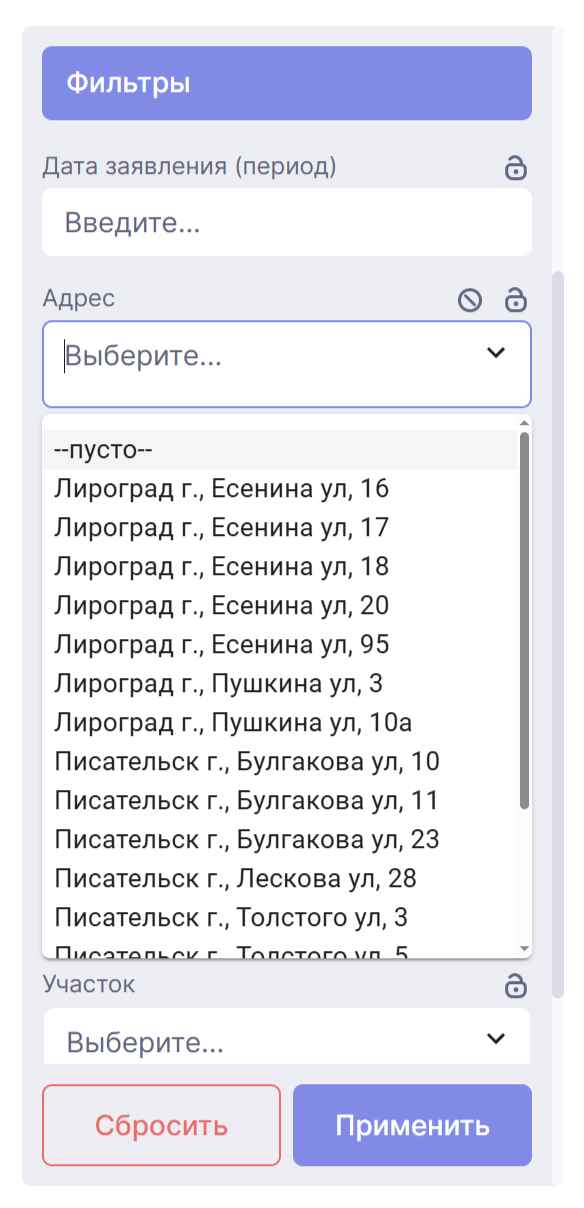Click the "Применить" apply button
The height and width of the screenshot is (1208, 584).
pyautogui.click(x=413, y=1125)
